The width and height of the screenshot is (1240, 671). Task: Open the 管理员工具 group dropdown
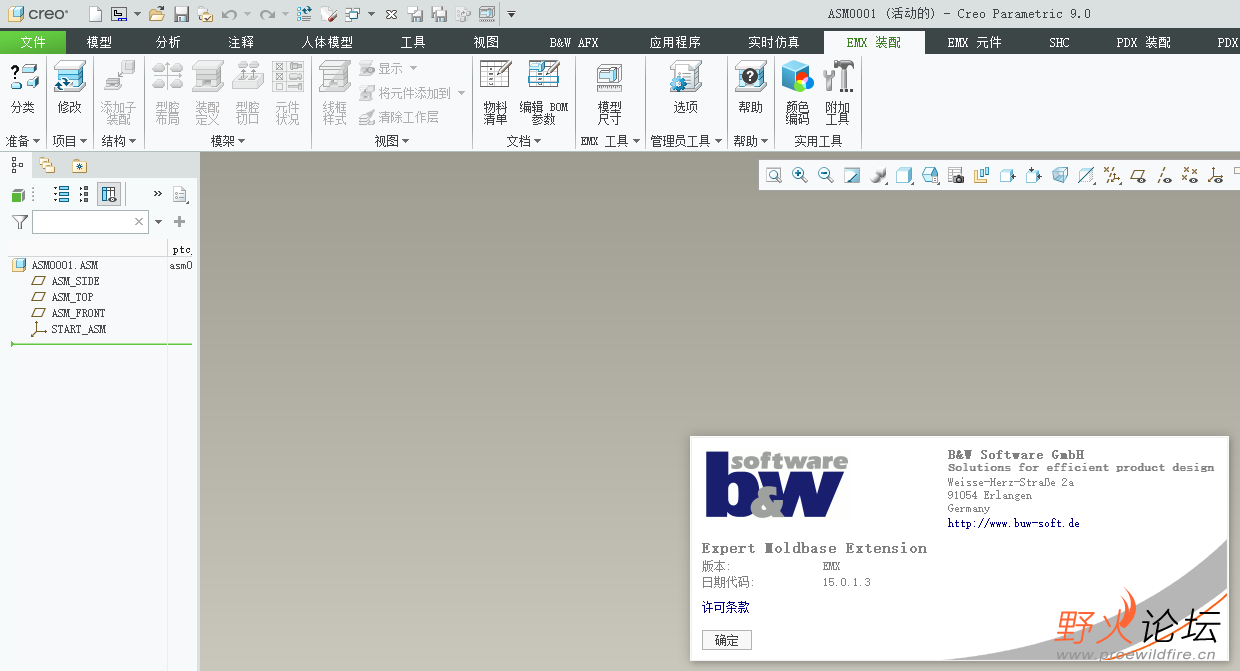686,142
